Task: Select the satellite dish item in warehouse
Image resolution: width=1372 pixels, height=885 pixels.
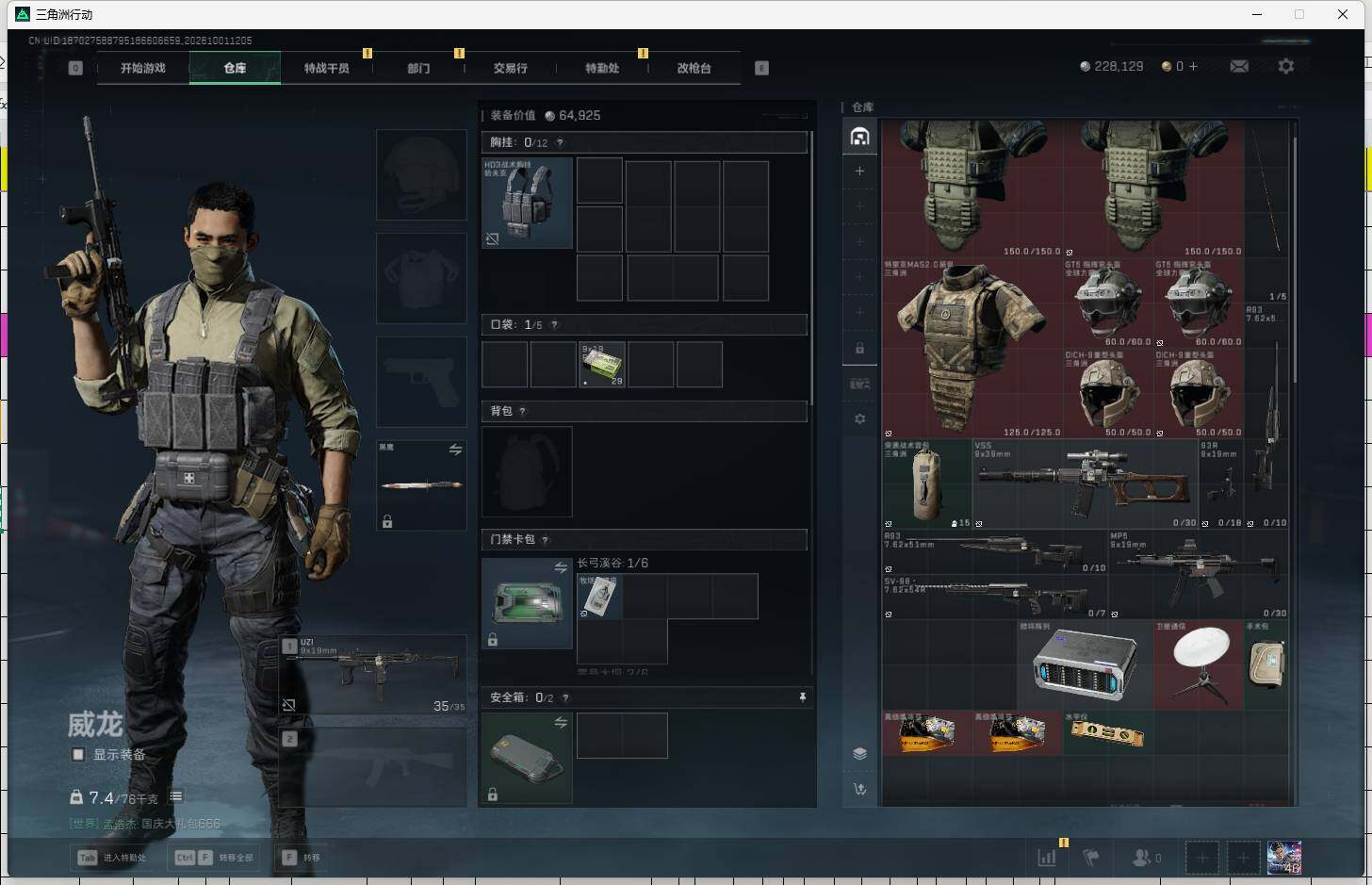Action: point(1199,665)
